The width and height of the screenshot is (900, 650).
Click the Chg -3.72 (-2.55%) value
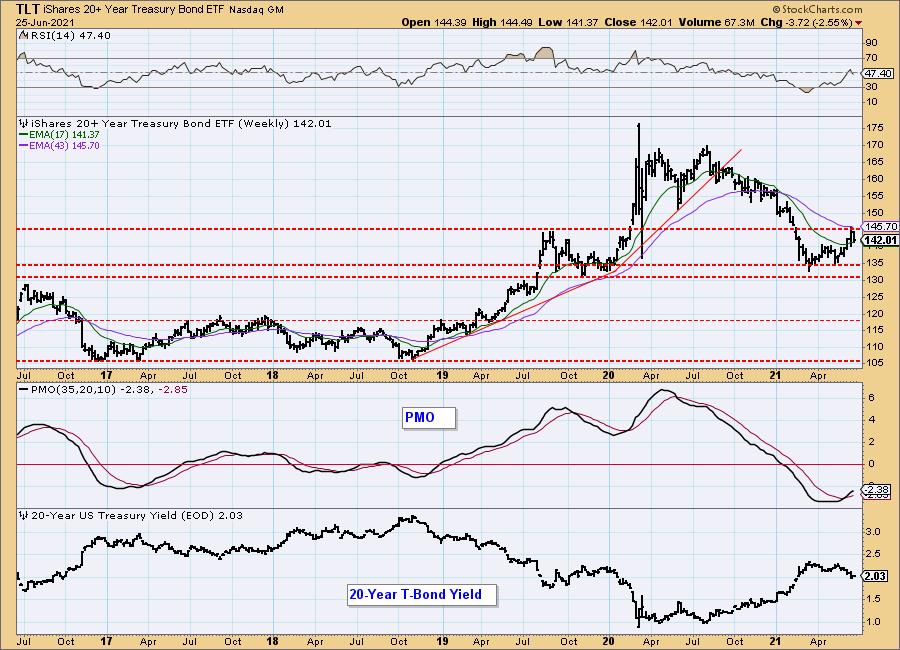806,22
